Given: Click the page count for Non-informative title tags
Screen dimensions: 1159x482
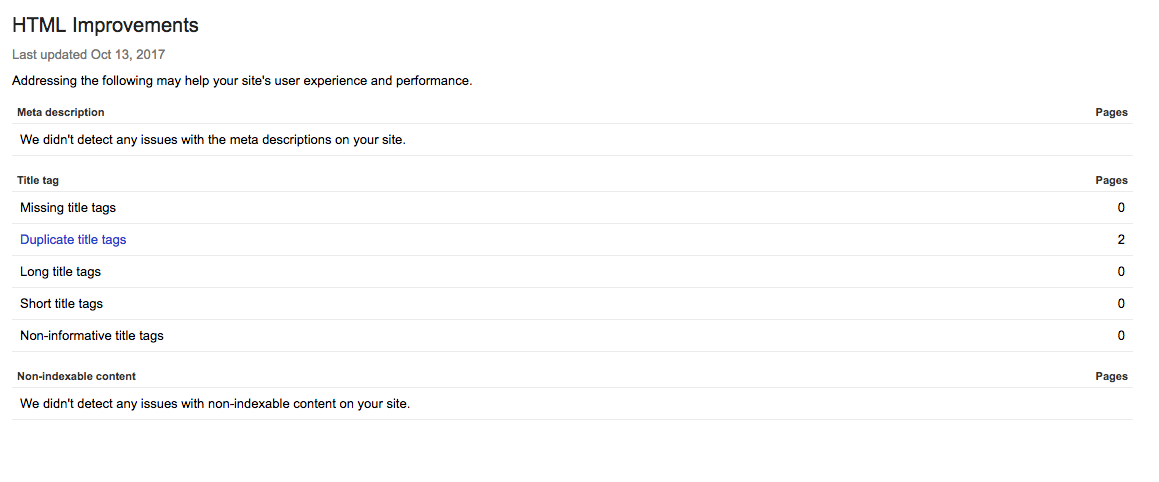Looking at the screenshot, I should 1121,336.
